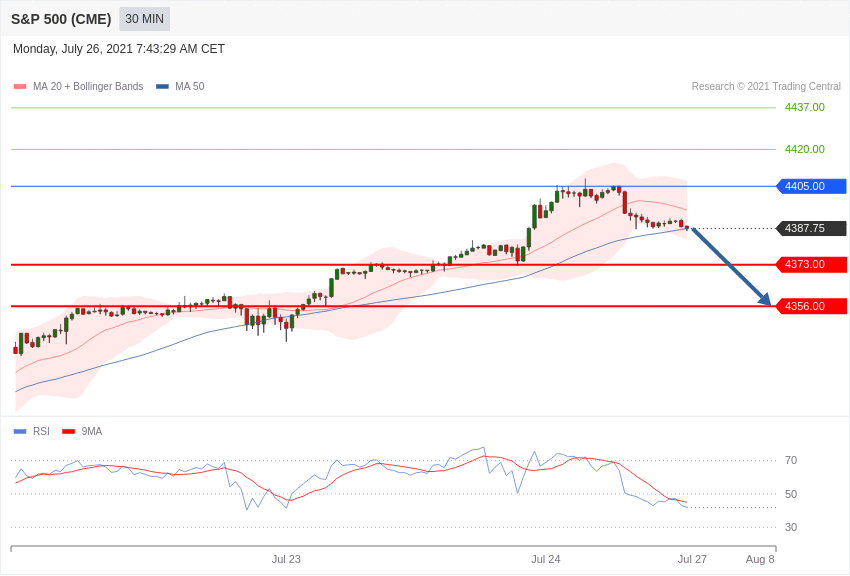This screenshot has height=576, width=850.
Task: Click the Jul 24 date axis label
Action: (x=545, y=559)
